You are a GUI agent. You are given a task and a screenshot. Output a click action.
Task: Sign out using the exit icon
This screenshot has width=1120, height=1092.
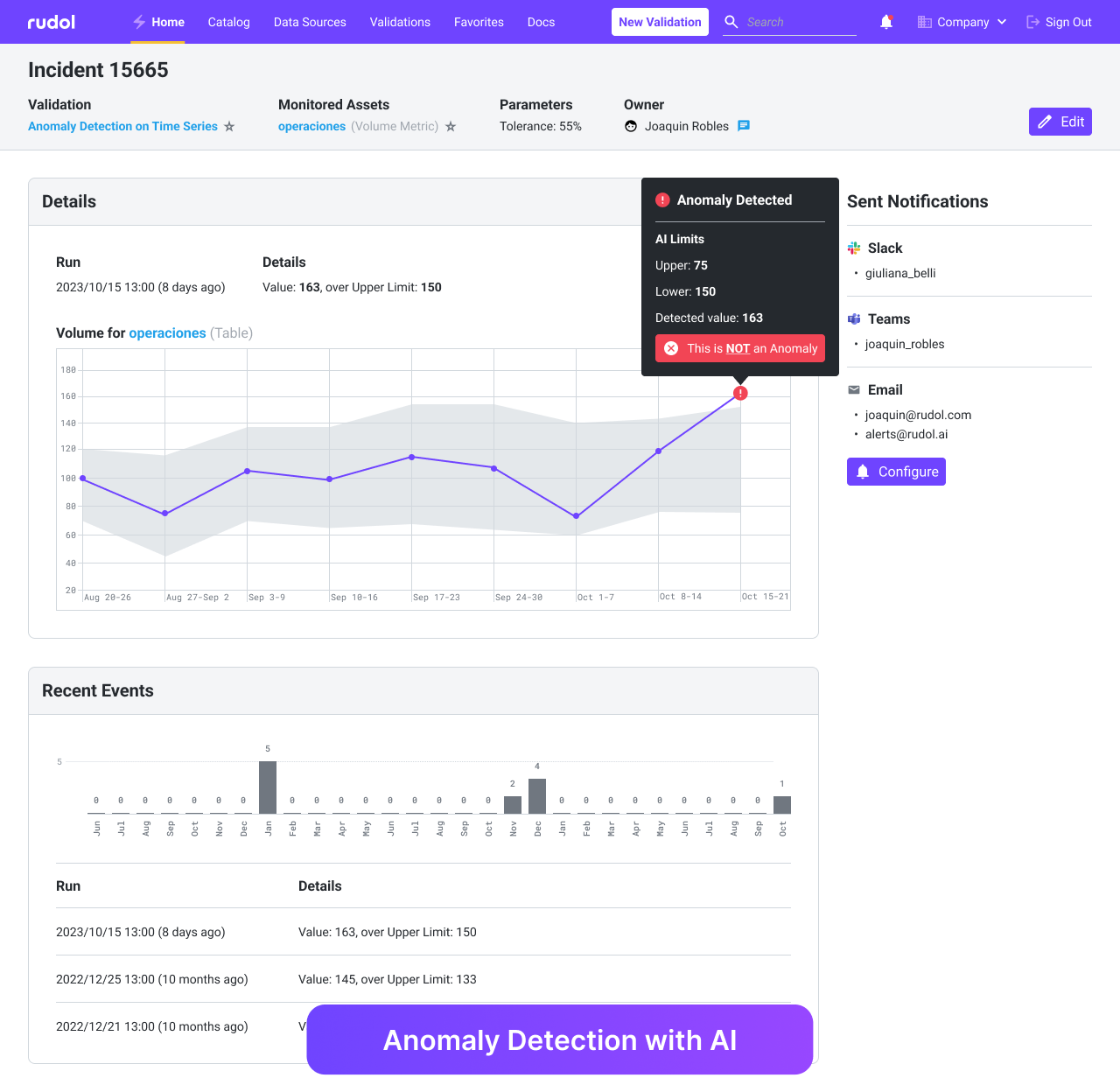point(1032,22)
